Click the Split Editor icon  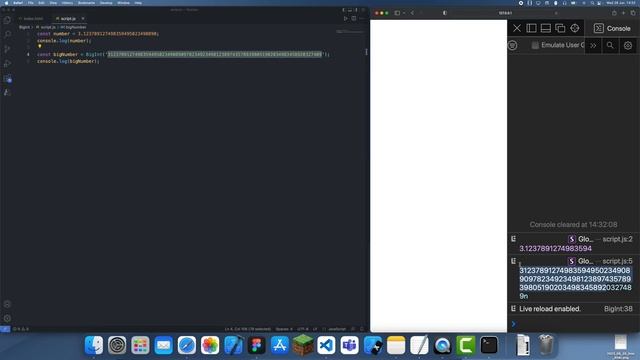pos(353,18)
